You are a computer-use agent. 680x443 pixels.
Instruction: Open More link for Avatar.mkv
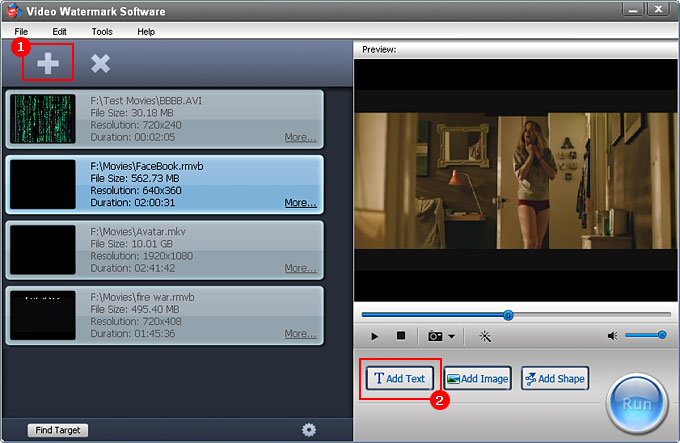click(x=300, y=268)
